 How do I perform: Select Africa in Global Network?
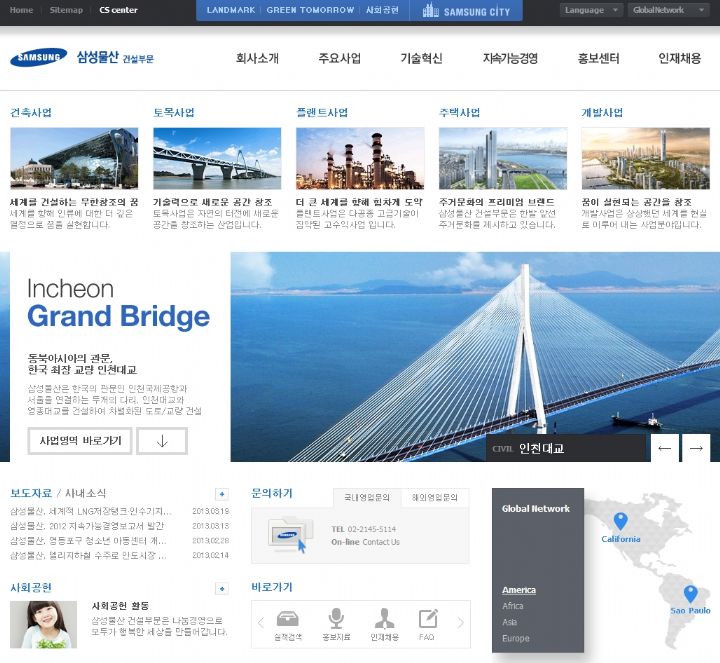tap(512, 606)
